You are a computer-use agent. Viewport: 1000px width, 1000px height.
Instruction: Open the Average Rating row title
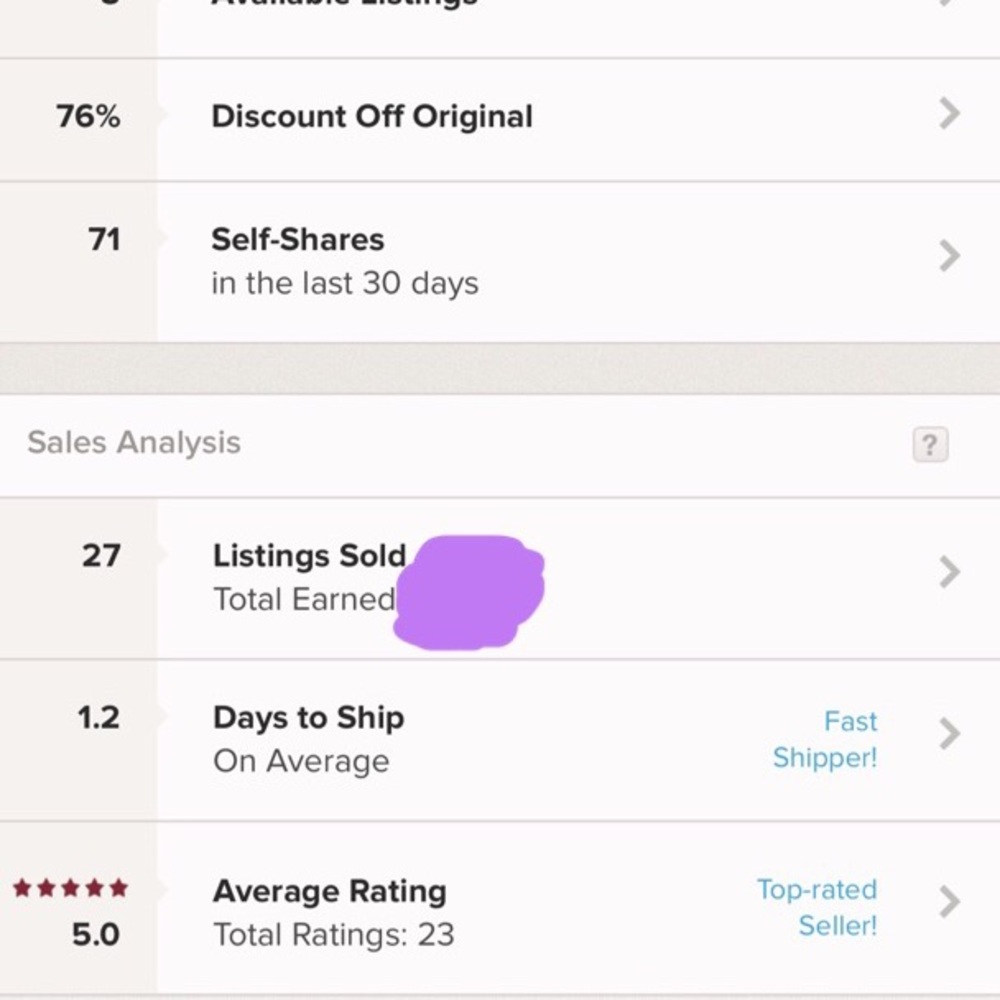[x=329, y=891]
